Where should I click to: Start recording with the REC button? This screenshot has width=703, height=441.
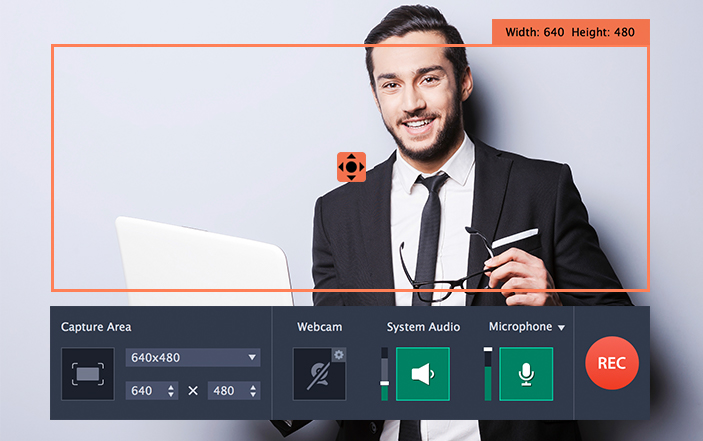612,363
